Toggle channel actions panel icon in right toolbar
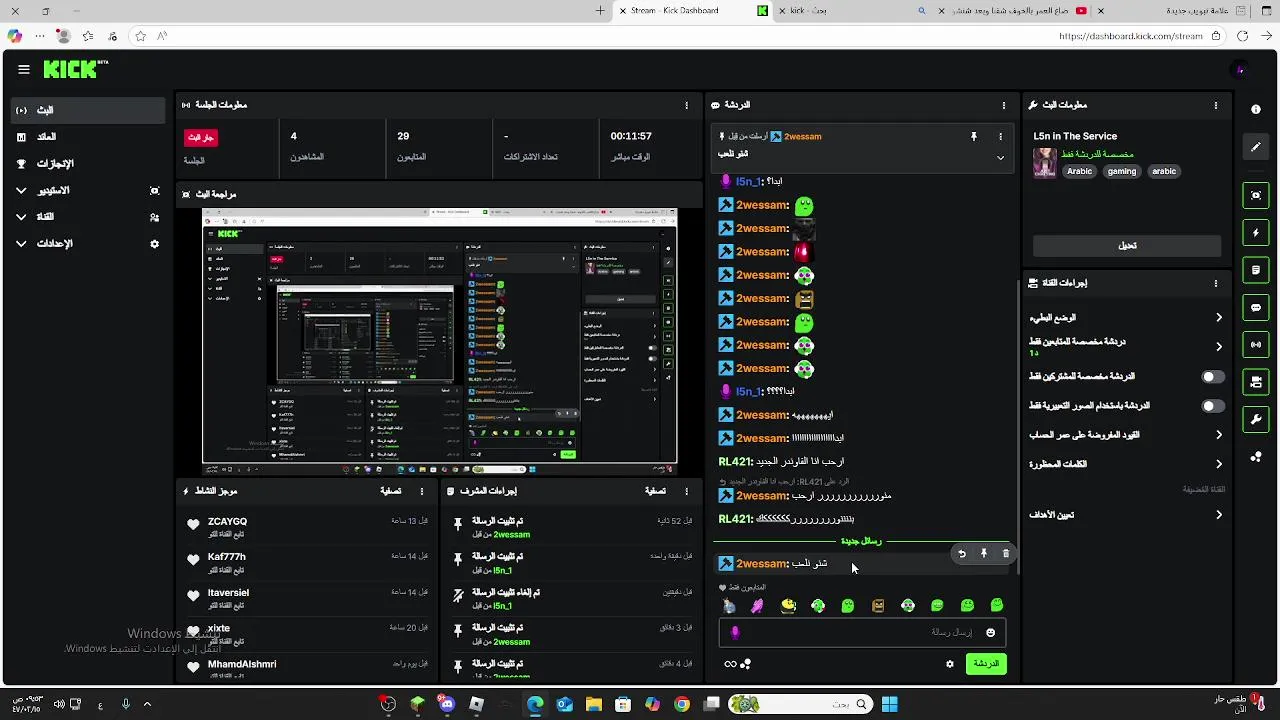The width and height of the screenshot is (1280, 720). pyautogui.click(x=1256, y=382)
